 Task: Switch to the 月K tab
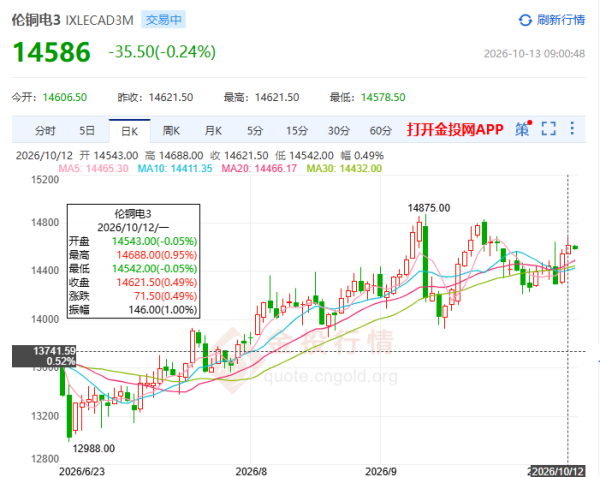click(213, 131)
